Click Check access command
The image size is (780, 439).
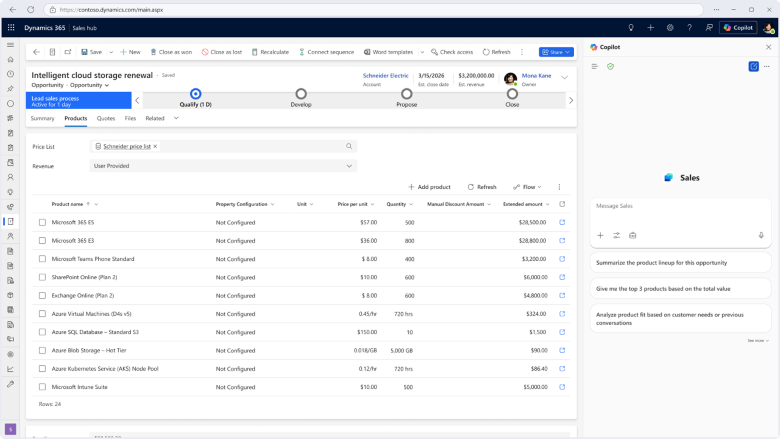click(x=452, y=52)
